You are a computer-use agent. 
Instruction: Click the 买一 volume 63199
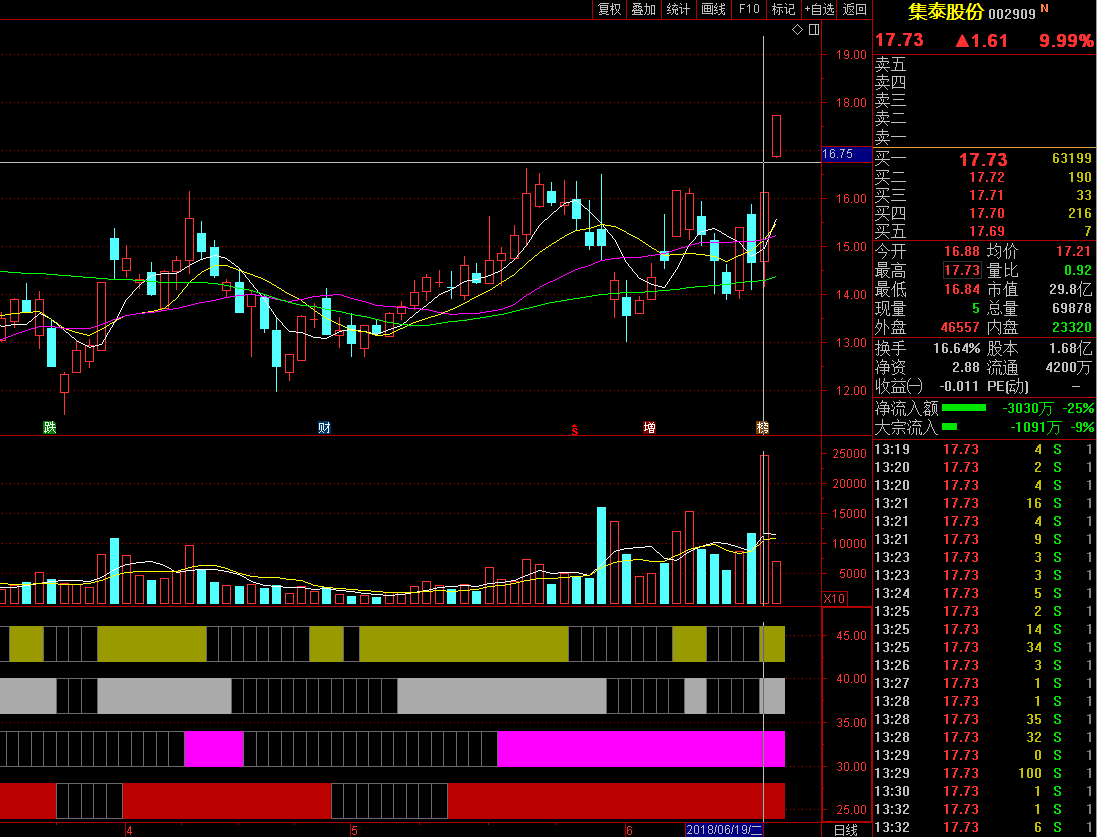pos(1071,159)
